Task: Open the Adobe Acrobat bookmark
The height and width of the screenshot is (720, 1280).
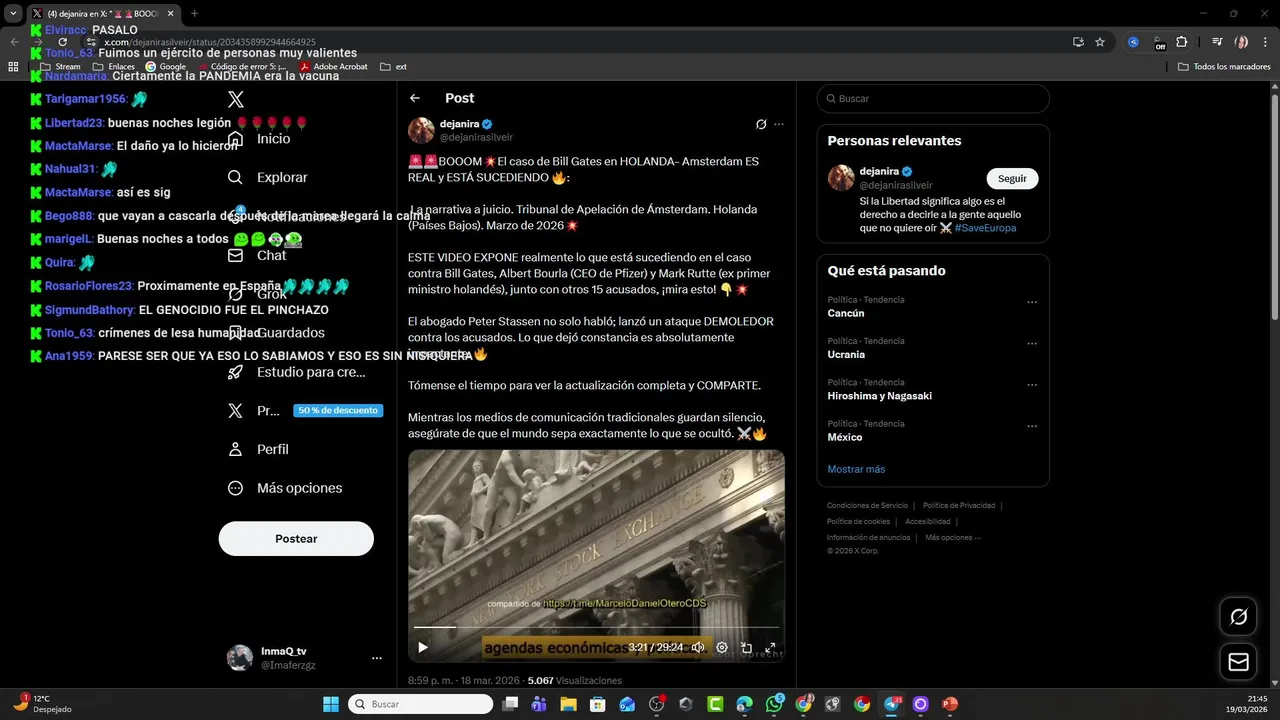Action: pos(334,67)
